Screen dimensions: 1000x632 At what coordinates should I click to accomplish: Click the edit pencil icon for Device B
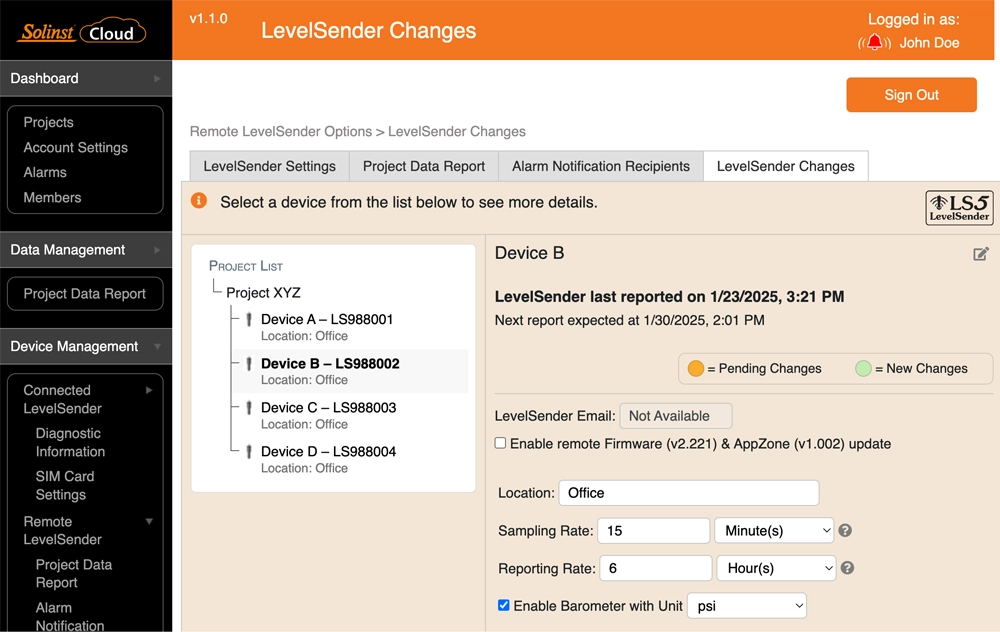coord(981,254)
